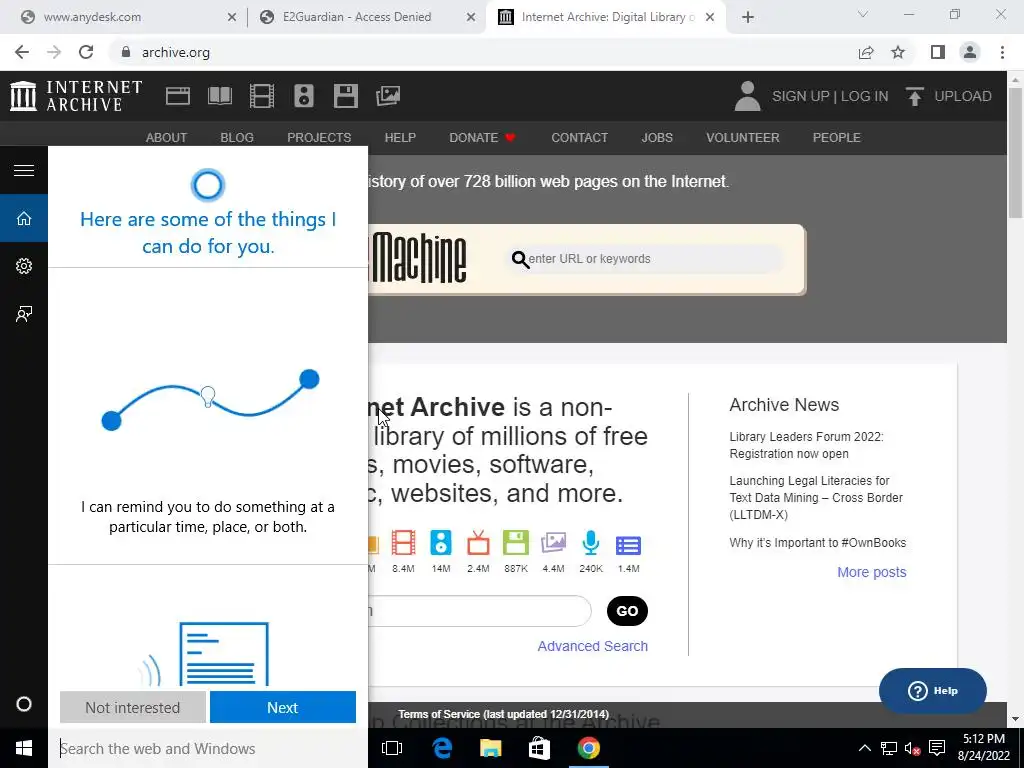Click the Upload arrow icon
Screen dimensions: 1024x768
[914, 96]
